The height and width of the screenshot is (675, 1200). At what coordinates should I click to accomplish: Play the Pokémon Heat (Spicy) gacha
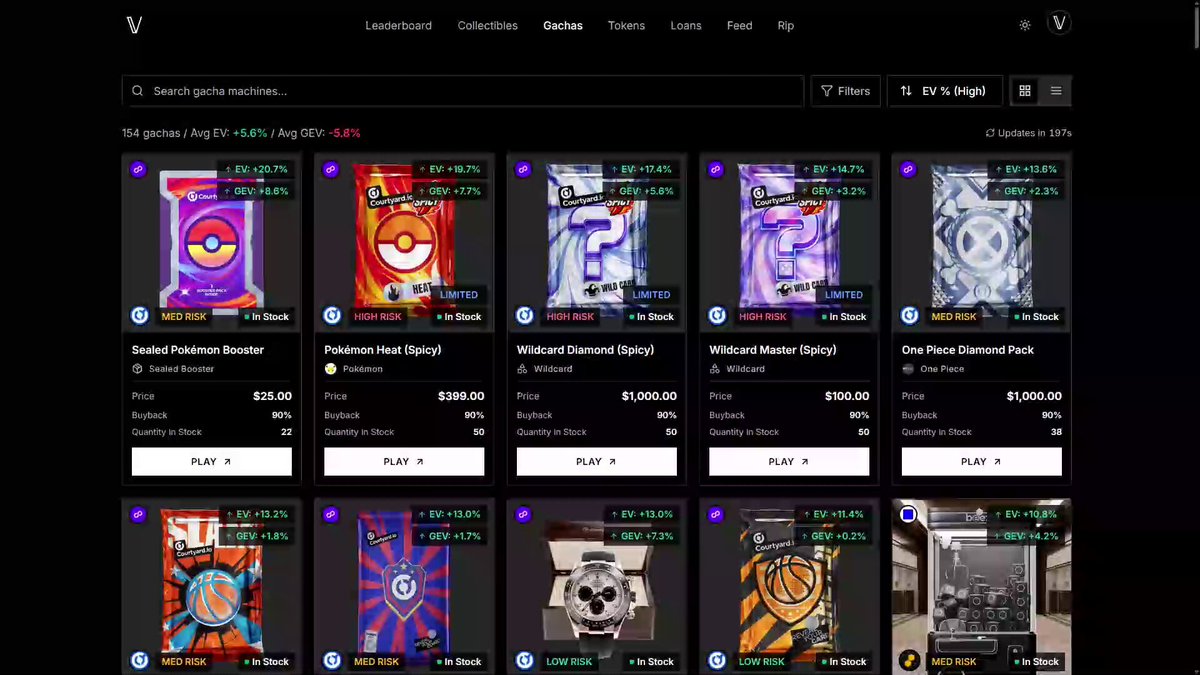pos(404,461)
